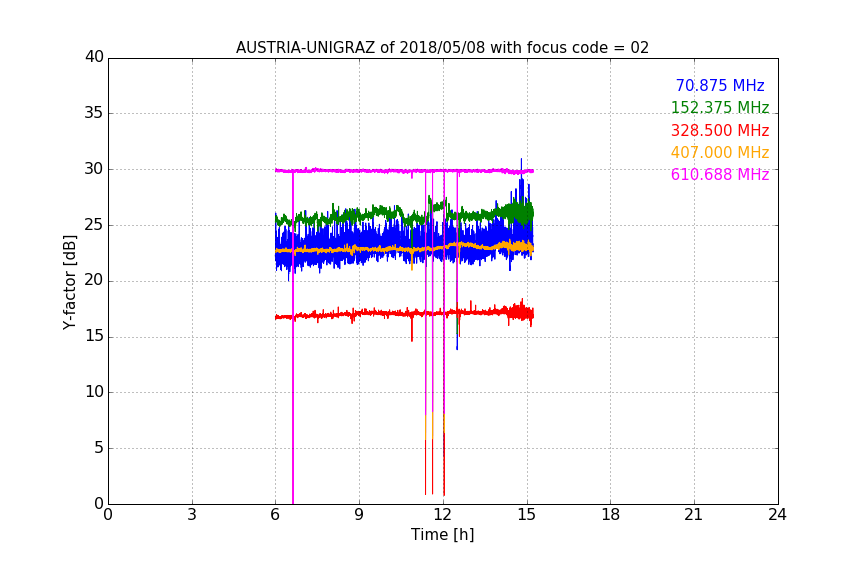Click the y-axis tick value 25

coord(94,225)
